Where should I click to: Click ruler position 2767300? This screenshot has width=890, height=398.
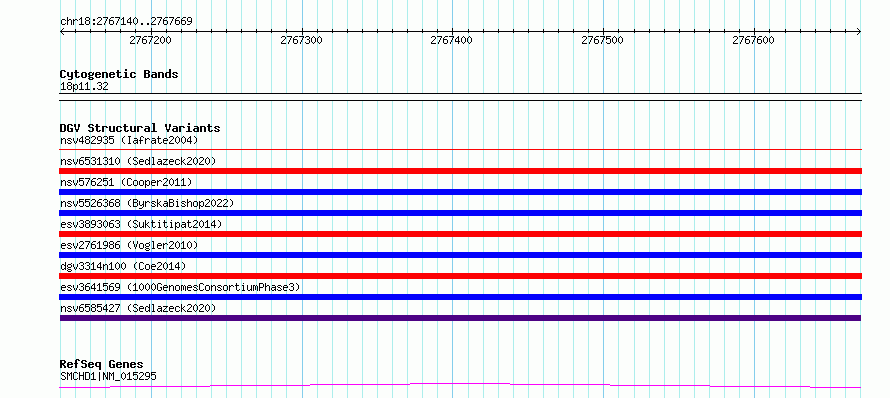tap(301, 40)
